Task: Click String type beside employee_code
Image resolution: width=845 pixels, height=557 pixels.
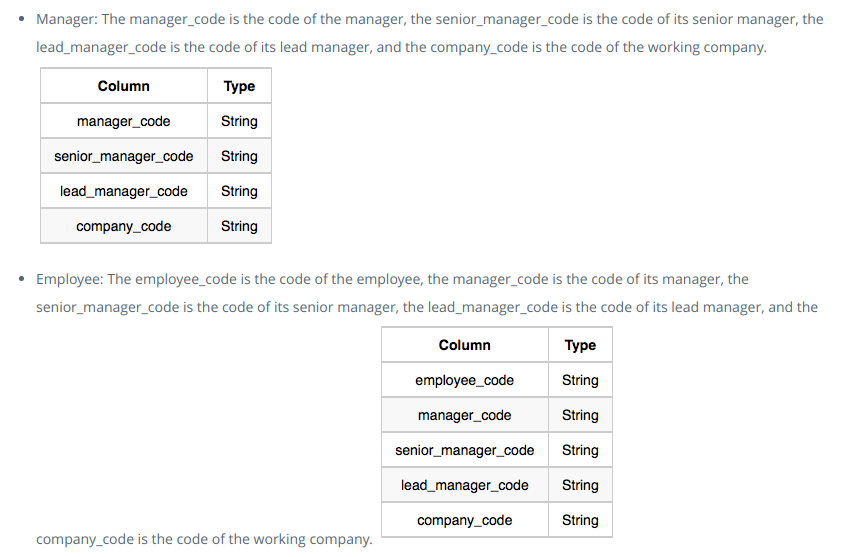Action: point(580,380)
